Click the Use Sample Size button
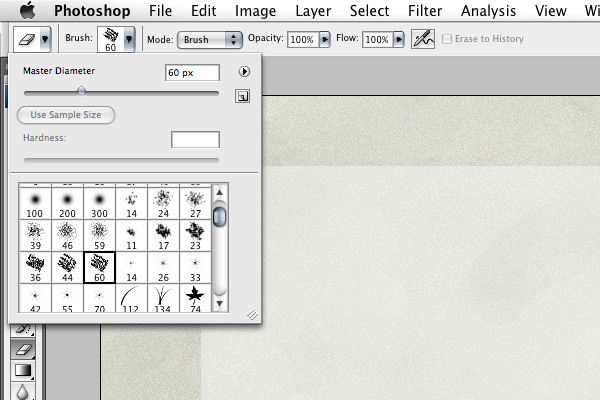Image resolution: width=600 pixels, height=400 pixels. (x=66, y=115)
